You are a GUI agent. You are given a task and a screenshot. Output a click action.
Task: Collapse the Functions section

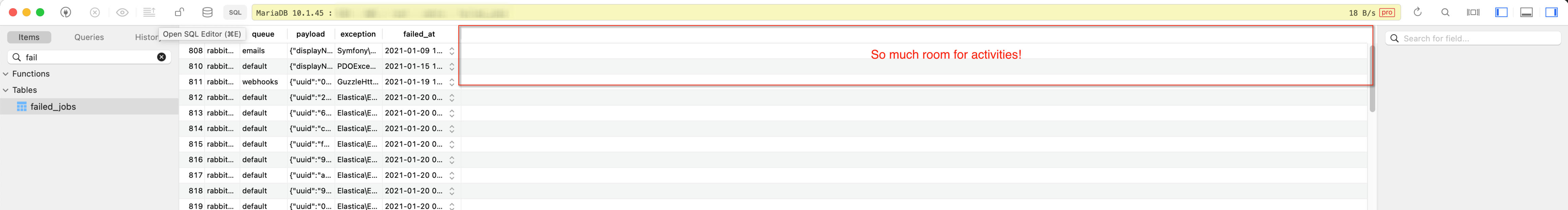coord(5,73)
